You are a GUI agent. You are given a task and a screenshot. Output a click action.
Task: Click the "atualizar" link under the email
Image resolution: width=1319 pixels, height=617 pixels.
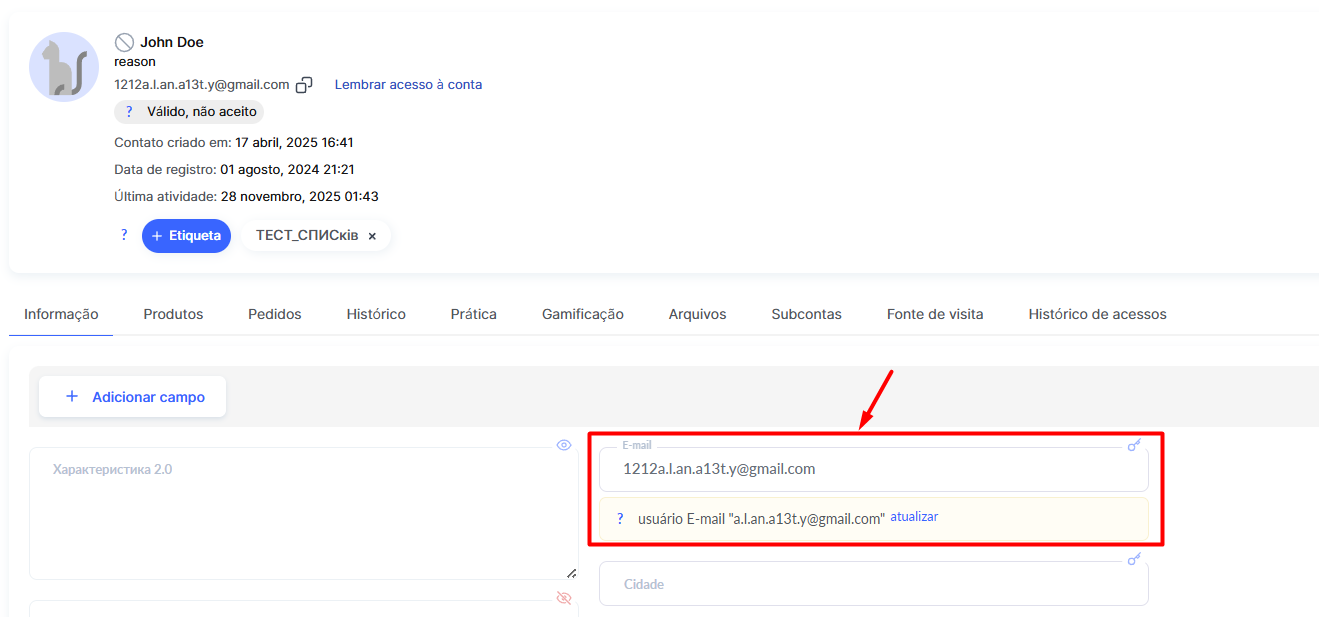tap(914, 517)
